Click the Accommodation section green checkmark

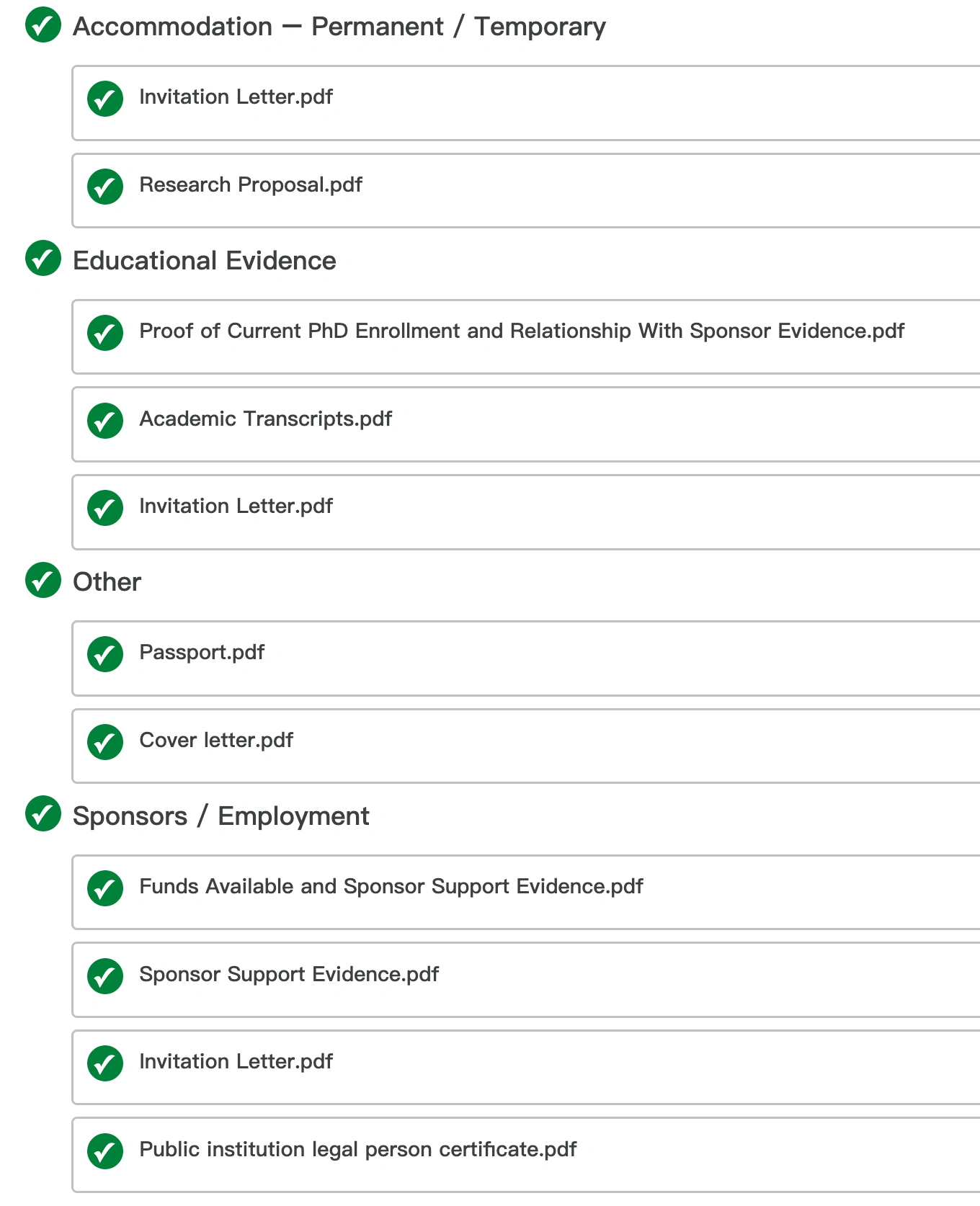pos(43,25)
